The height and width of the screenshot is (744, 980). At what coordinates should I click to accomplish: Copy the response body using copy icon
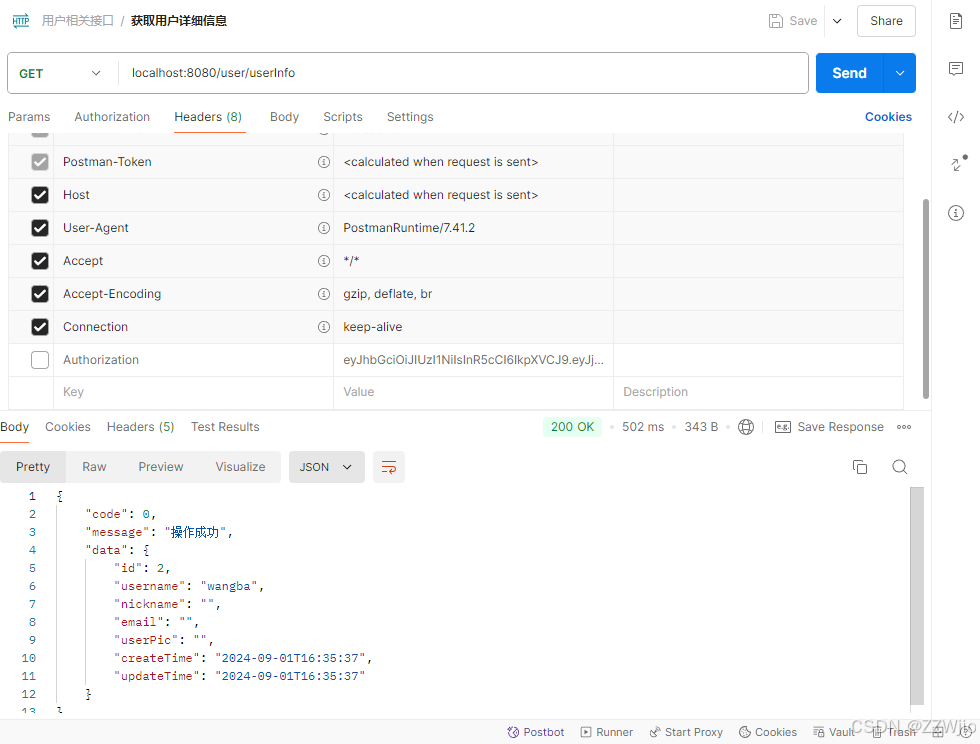pos(860,466)
